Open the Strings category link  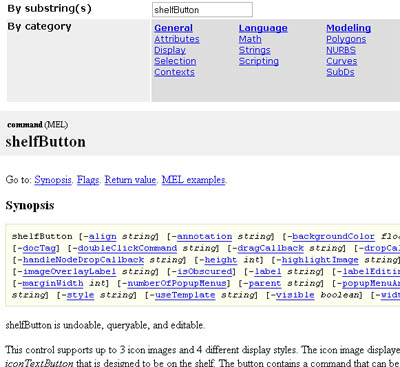click(254, 50)
